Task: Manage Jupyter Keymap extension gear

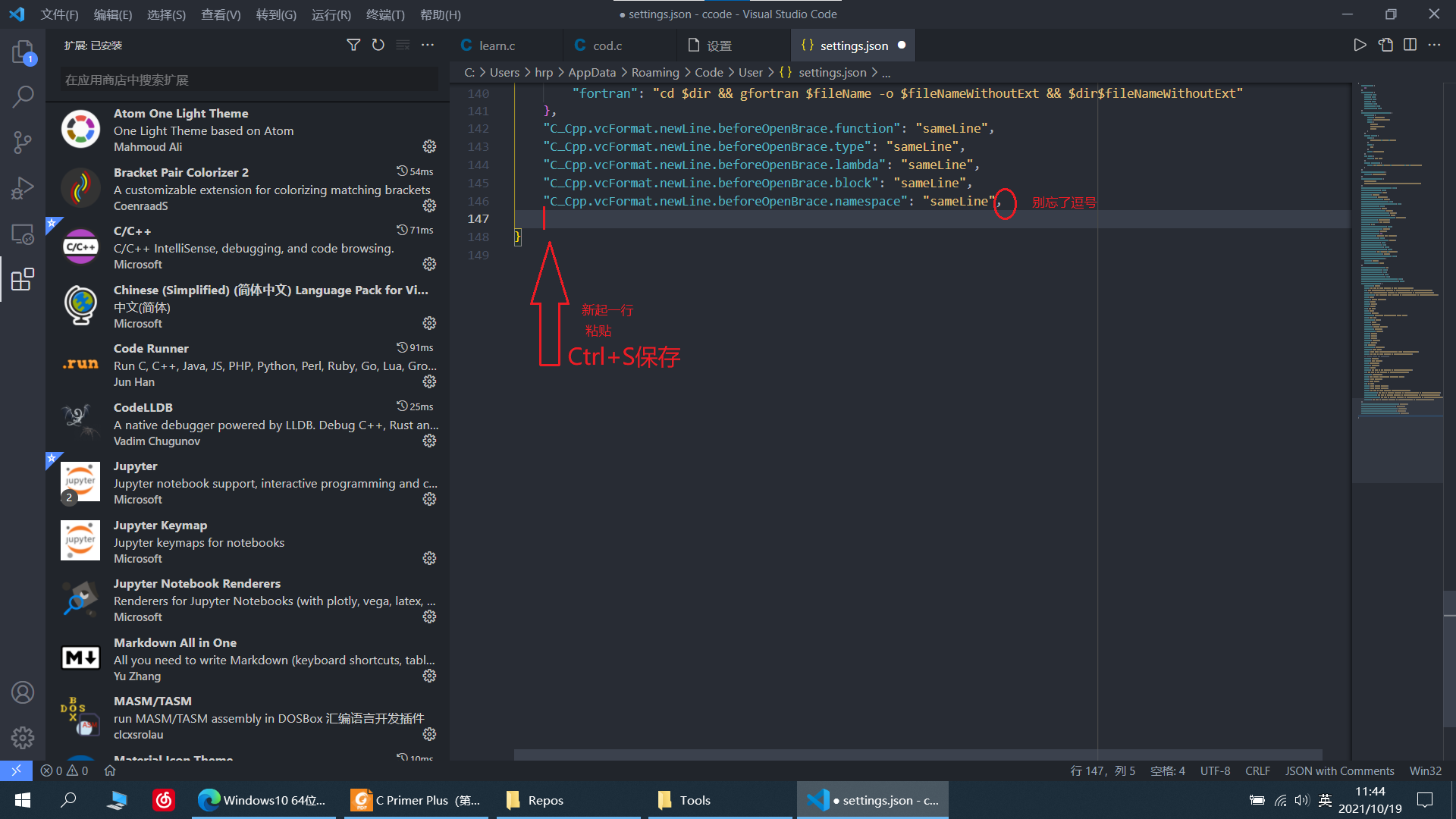Action: [429, 558]
